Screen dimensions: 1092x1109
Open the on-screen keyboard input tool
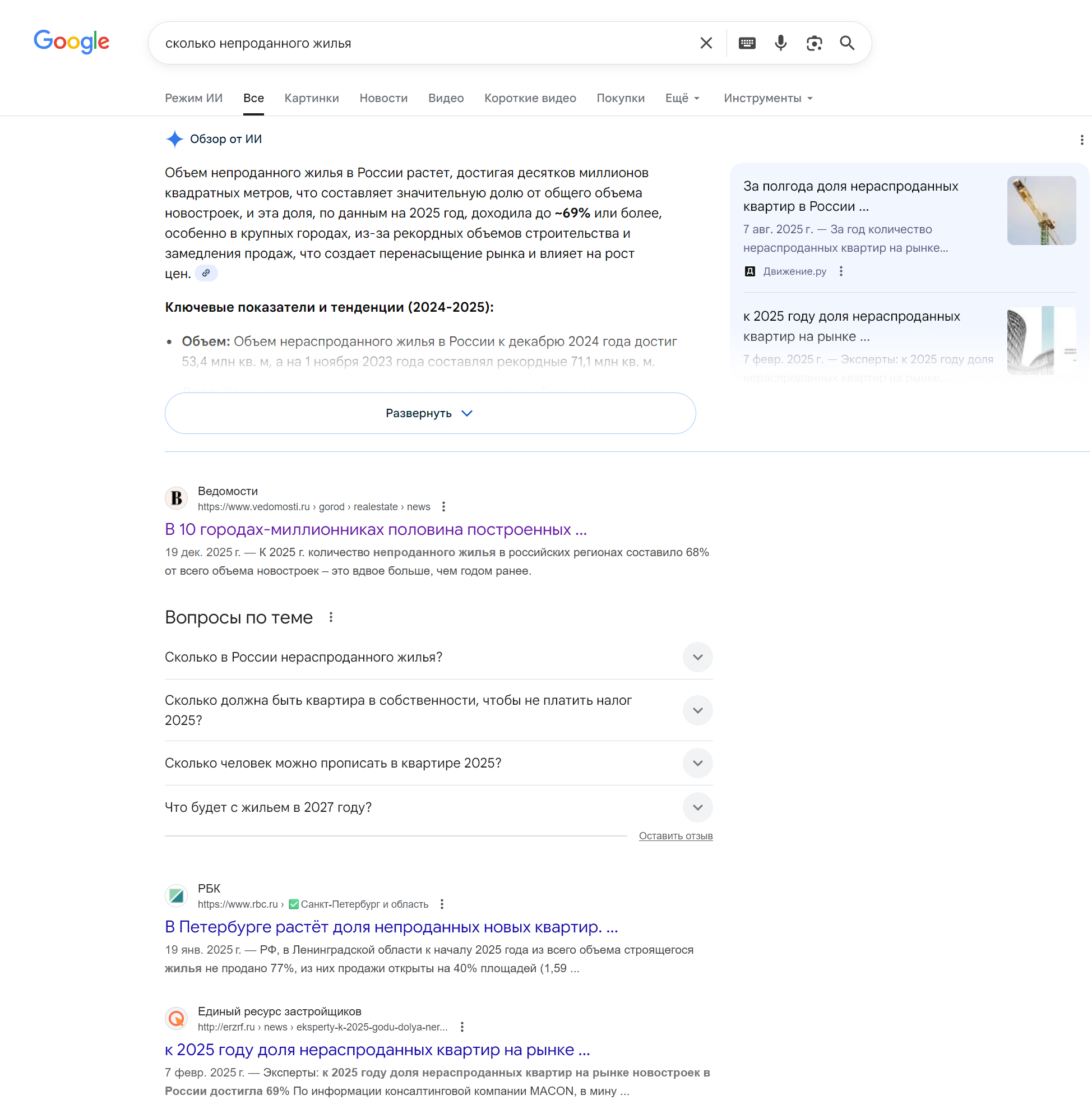pos(747,43)
